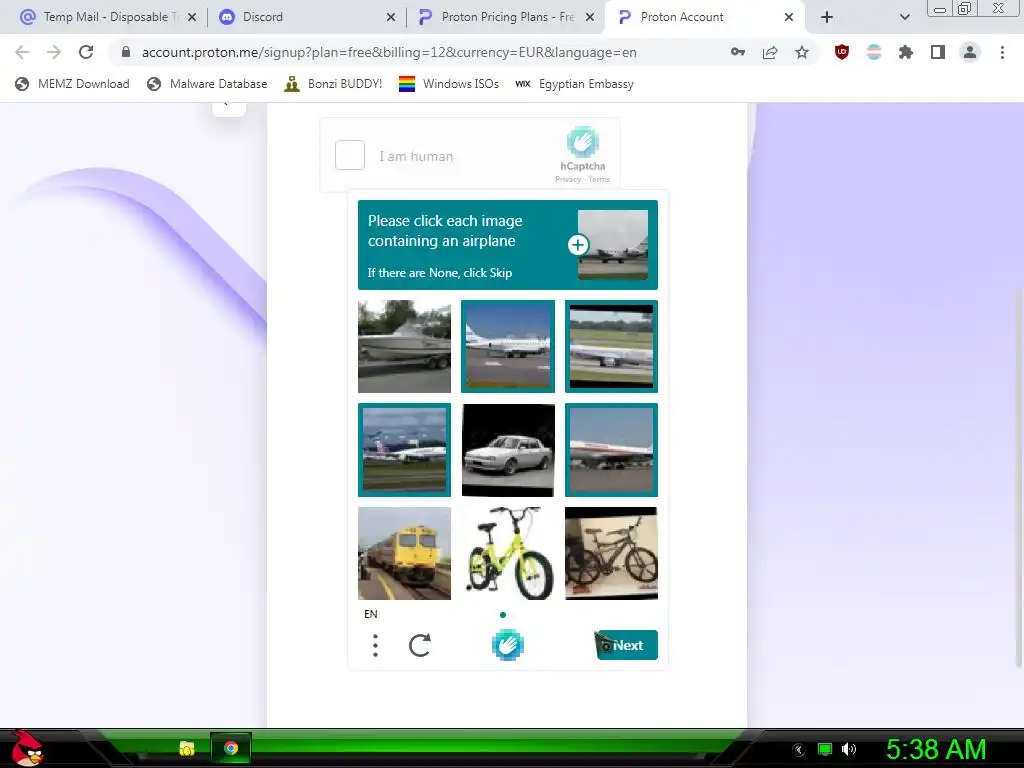Toggle the browser side panel
The height and width of the screenshot is (768, 1024).
pos(938,52)
